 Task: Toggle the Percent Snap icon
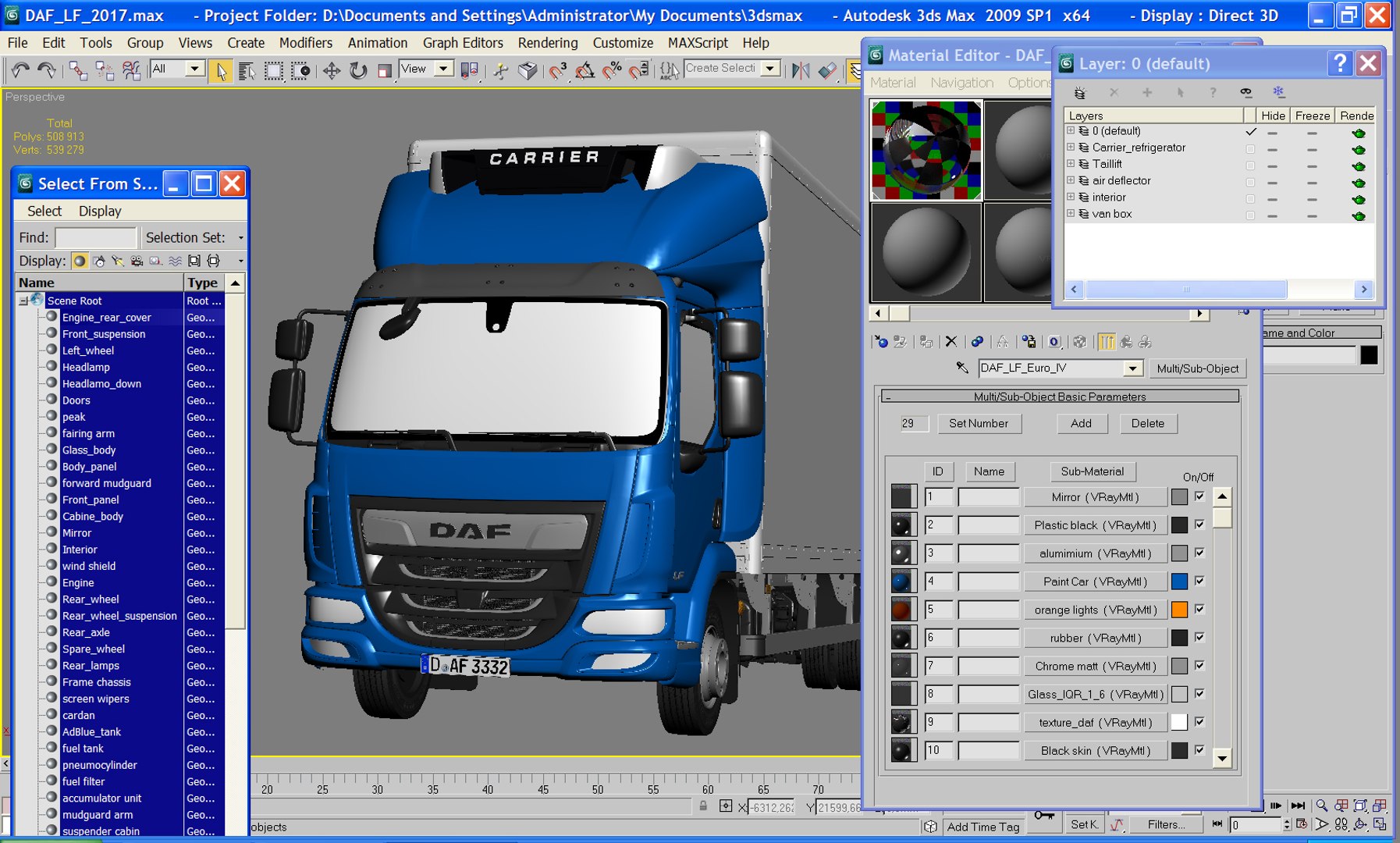tap(612, 71)
